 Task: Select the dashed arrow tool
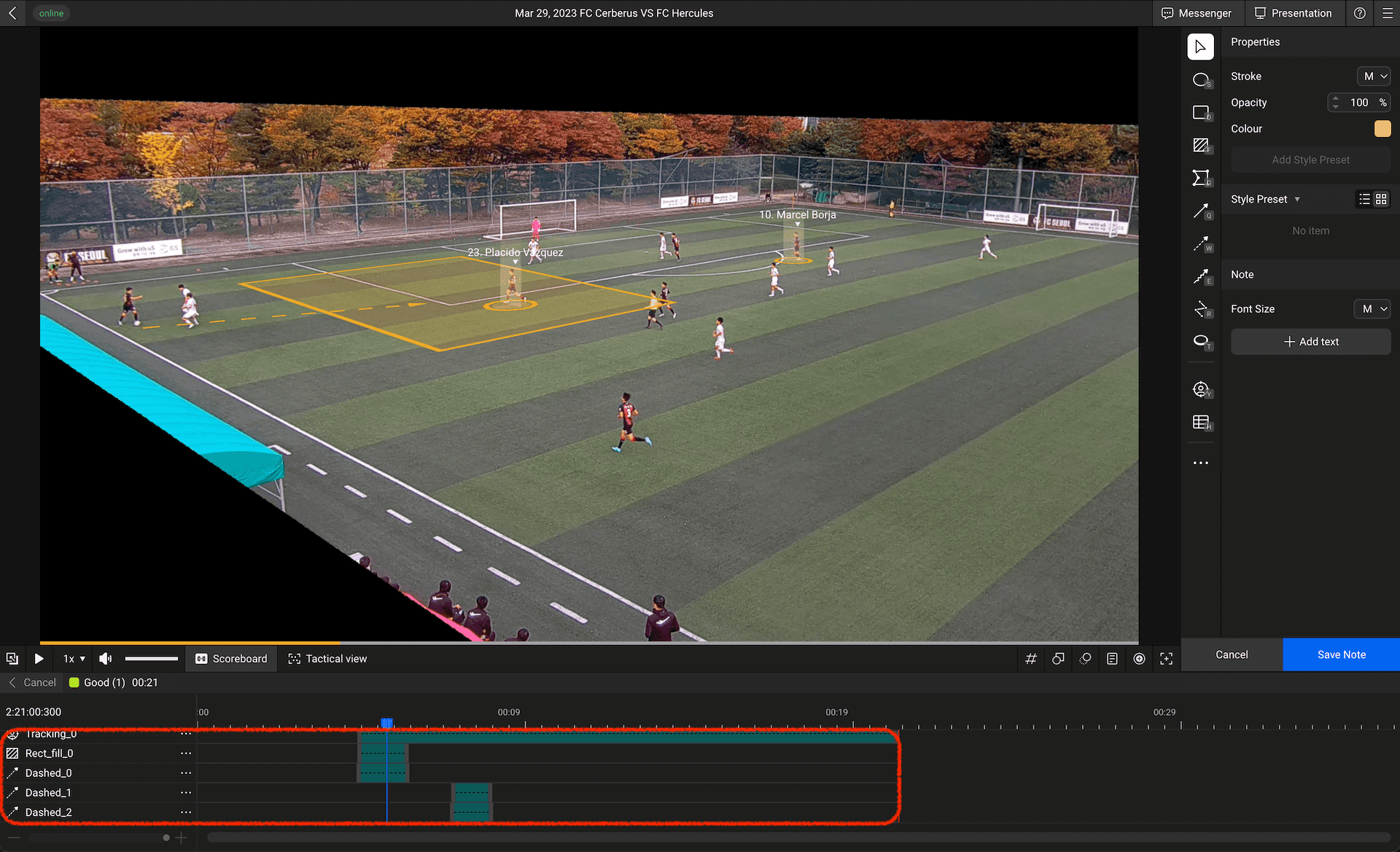1200,244
